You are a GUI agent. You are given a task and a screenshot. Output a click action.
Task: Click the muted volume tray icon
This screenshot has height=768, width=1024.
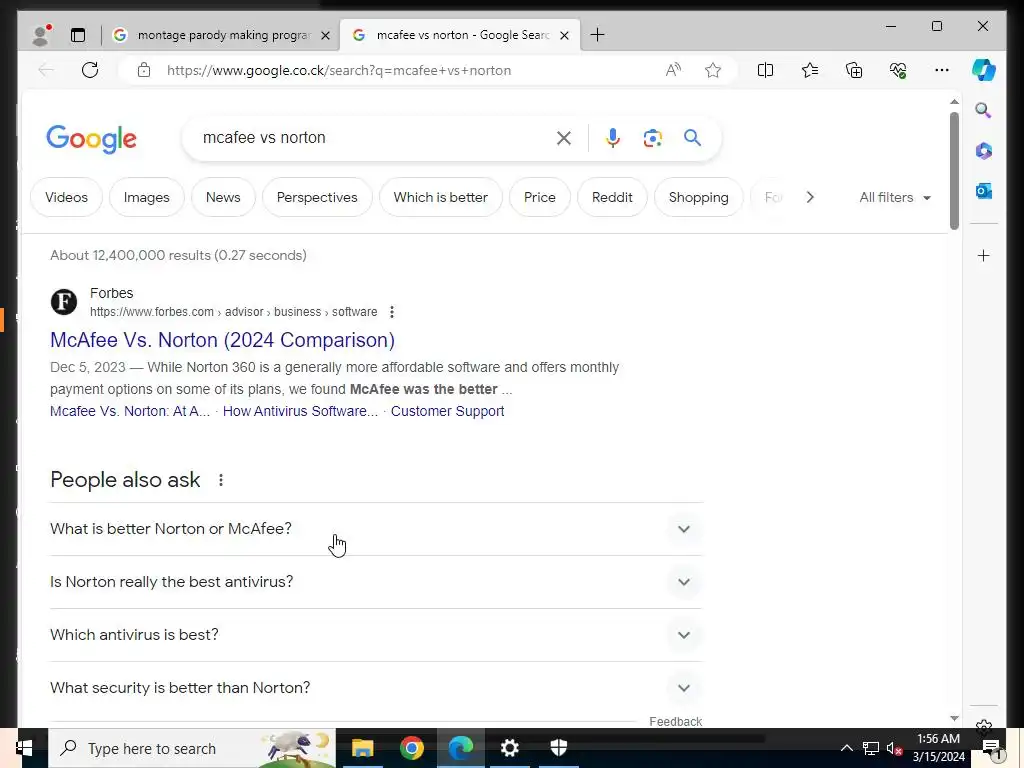pos(893,748)
